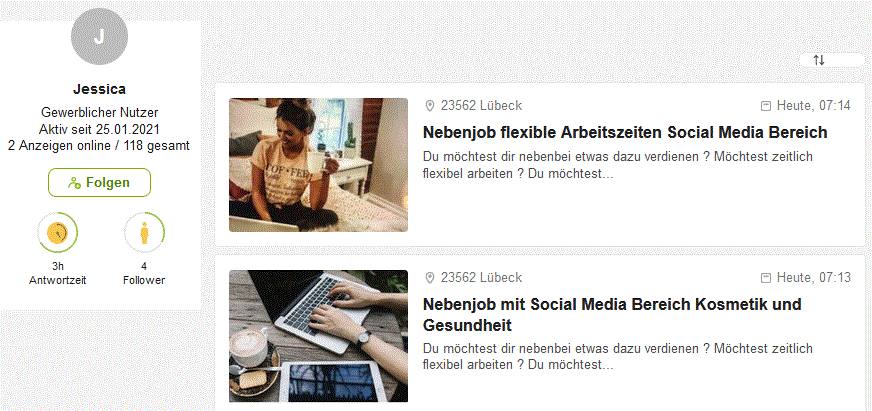Click person-plus icon inside Folgen button
Viewport: 872px width, 411px height.
pyautogui.click(x=75, y=183)
